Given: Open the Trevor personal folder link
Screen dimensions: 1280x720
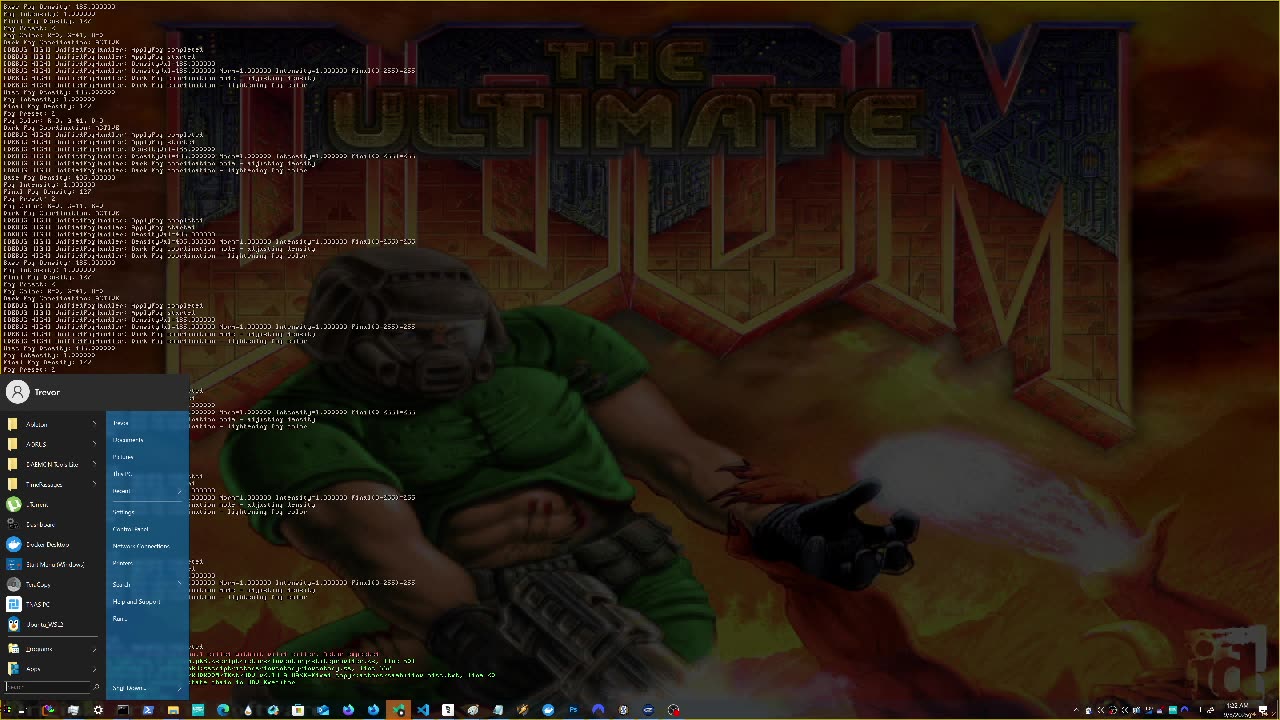Looking at the screenshot, I should (121, 423).
